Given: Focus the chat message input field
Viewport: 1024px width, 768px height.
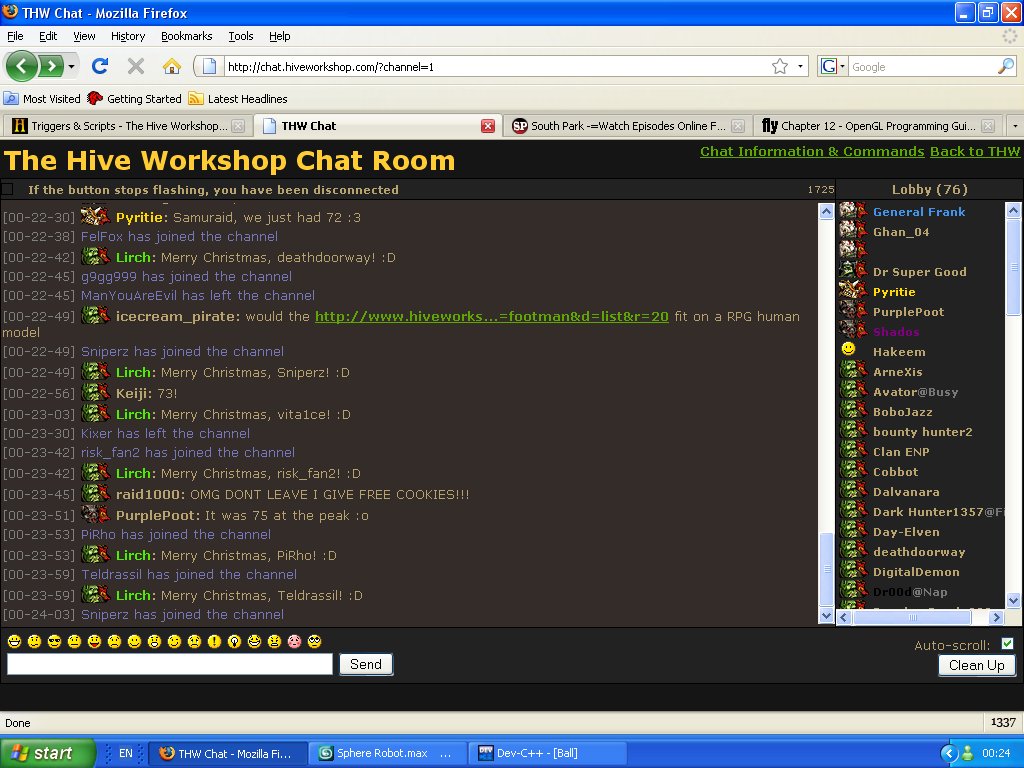Looking at the screenshot, I should (x=170, y=664).
